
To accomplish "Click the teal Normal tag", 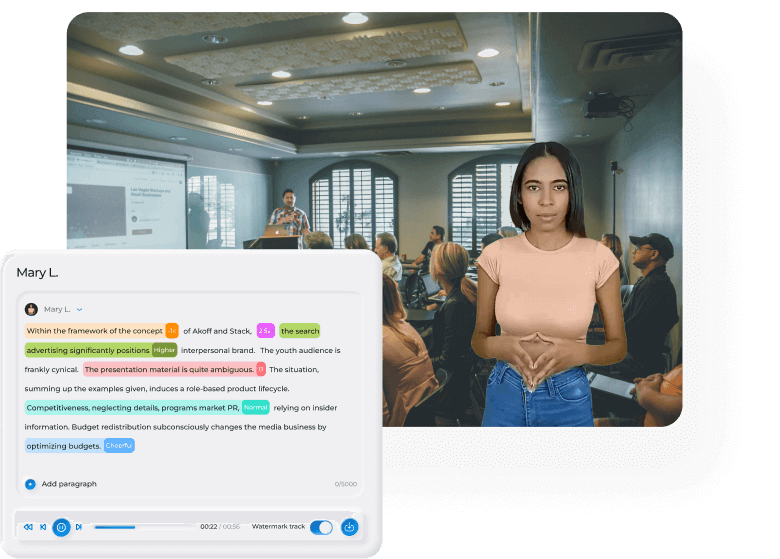I will tap(256, 407).
